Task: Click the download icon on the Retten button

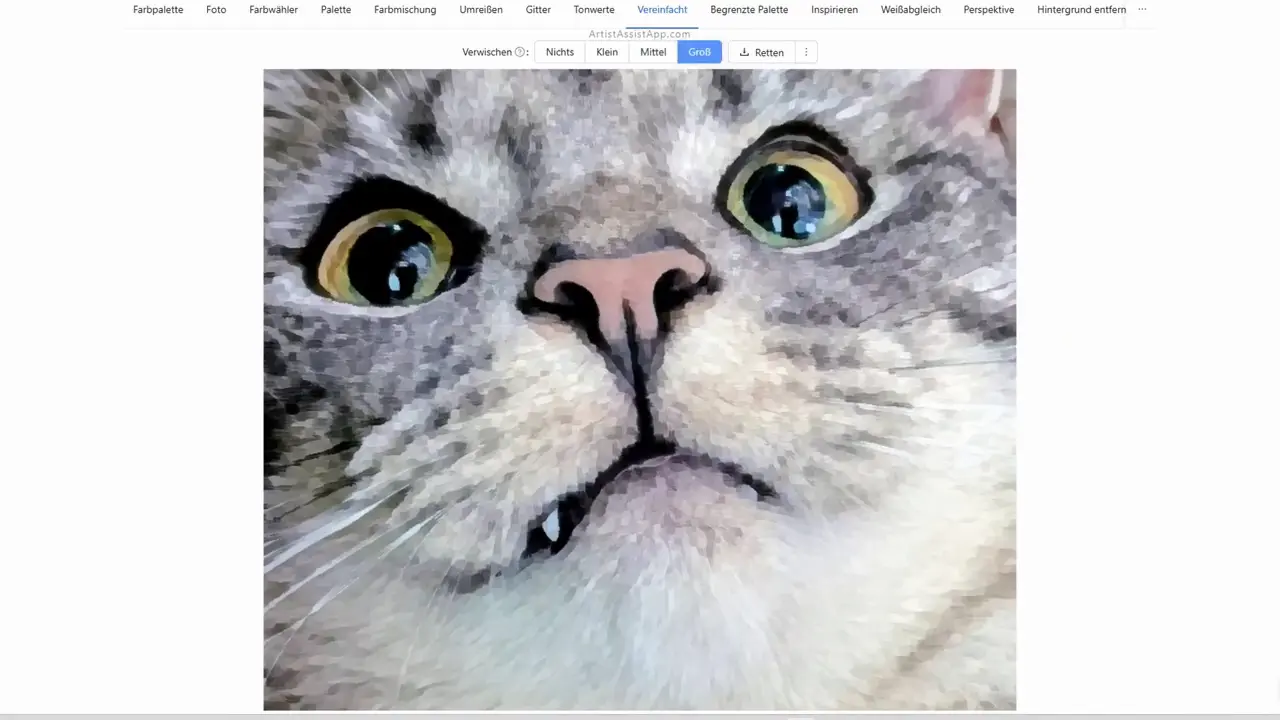Action: [744, 52]
